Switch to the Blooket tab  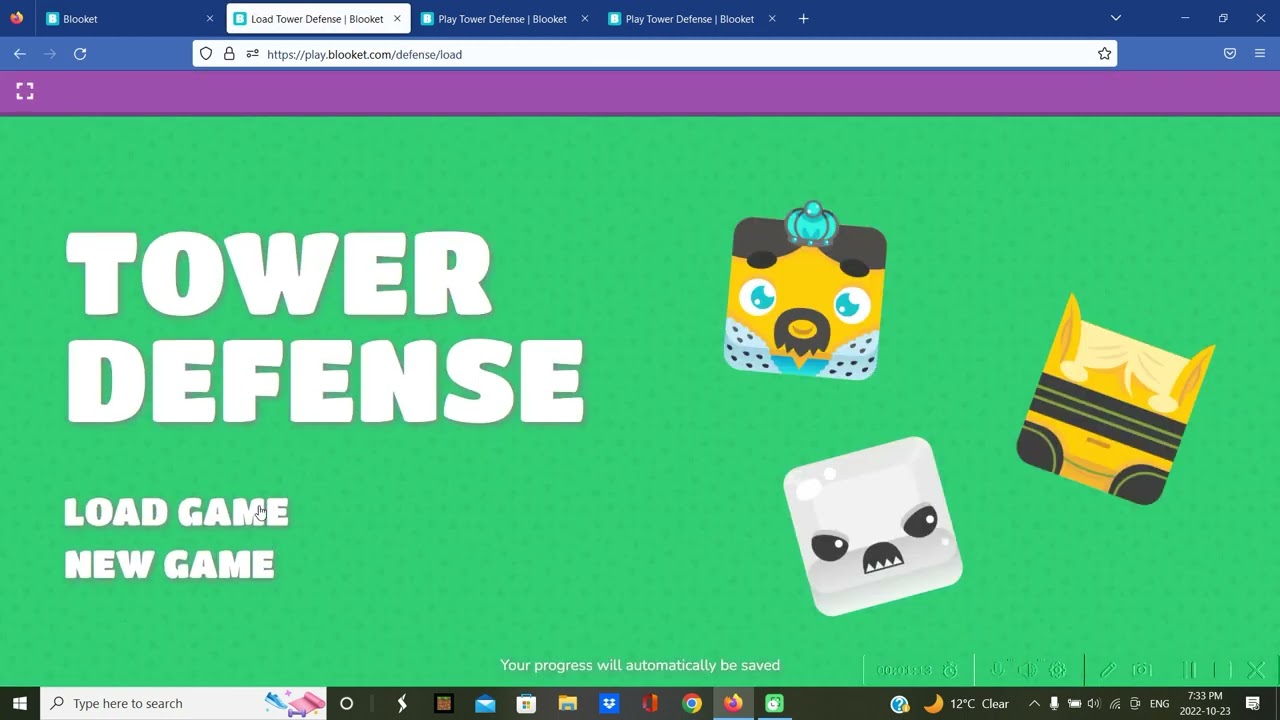pyautogui.click(x=130, y=19)
